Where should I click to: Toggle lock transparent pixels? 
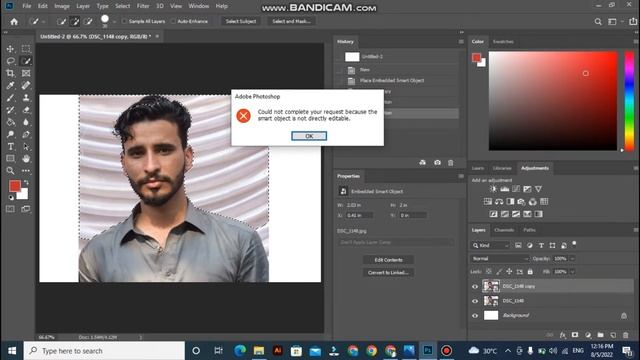[489, 271]
